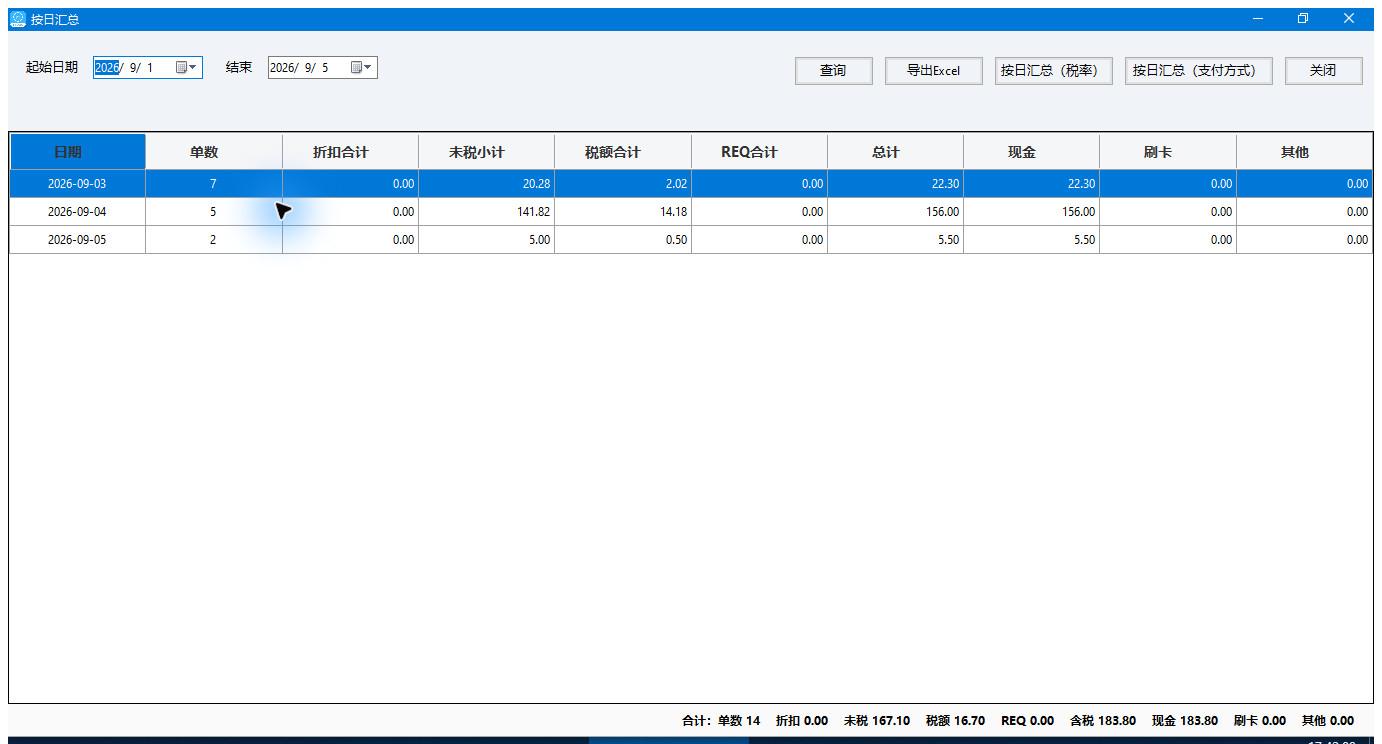Click the 5.00 untaxed subtotal cell
Image resolution: width=1382 pixels, height=744 pixels.
click(x=486, y=240)
